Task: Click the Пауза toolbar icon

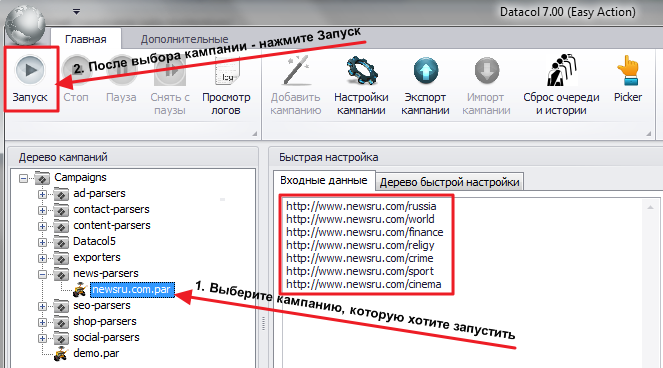Action: coord(121,70)
